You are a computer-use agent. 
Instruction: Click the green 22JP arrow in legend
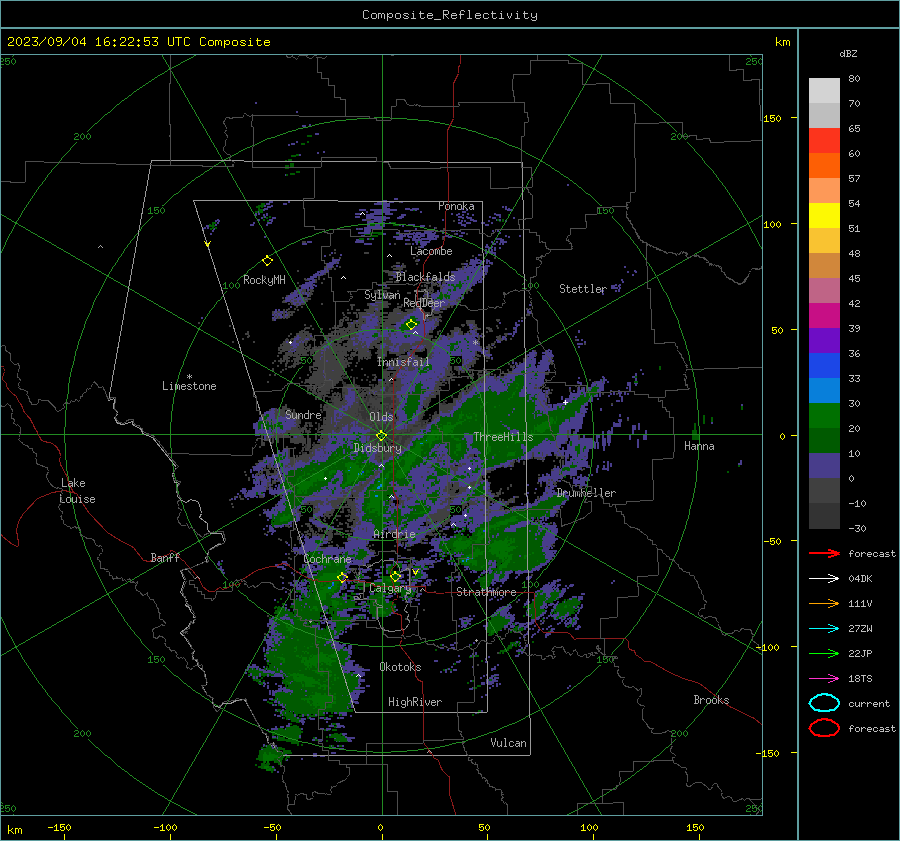[x=824, y=653]
